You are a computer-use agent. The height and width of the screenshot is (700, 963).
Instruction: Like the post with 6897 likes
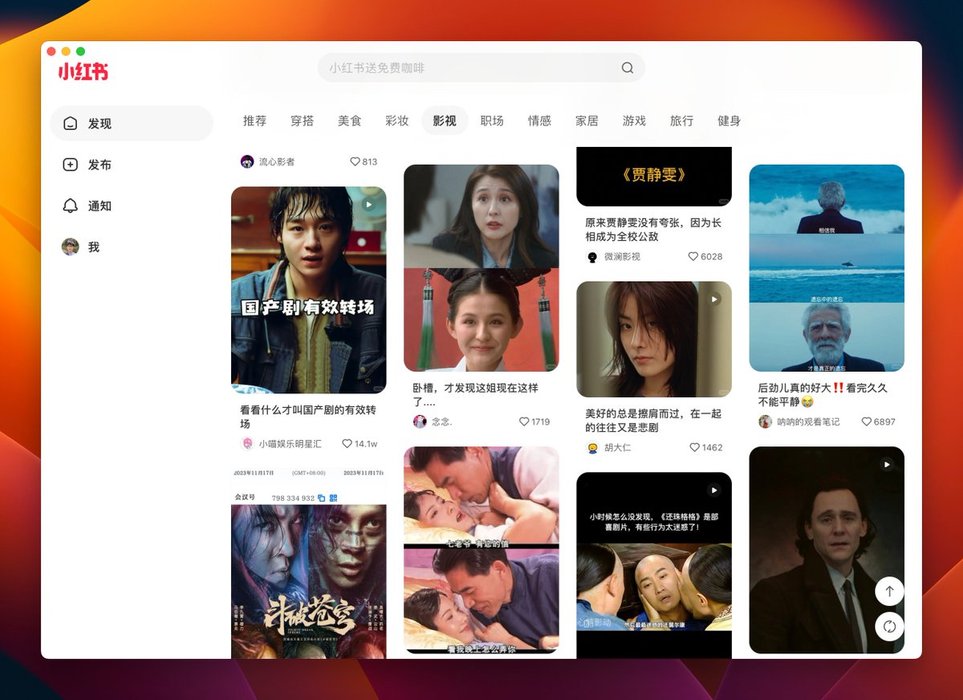867,422
